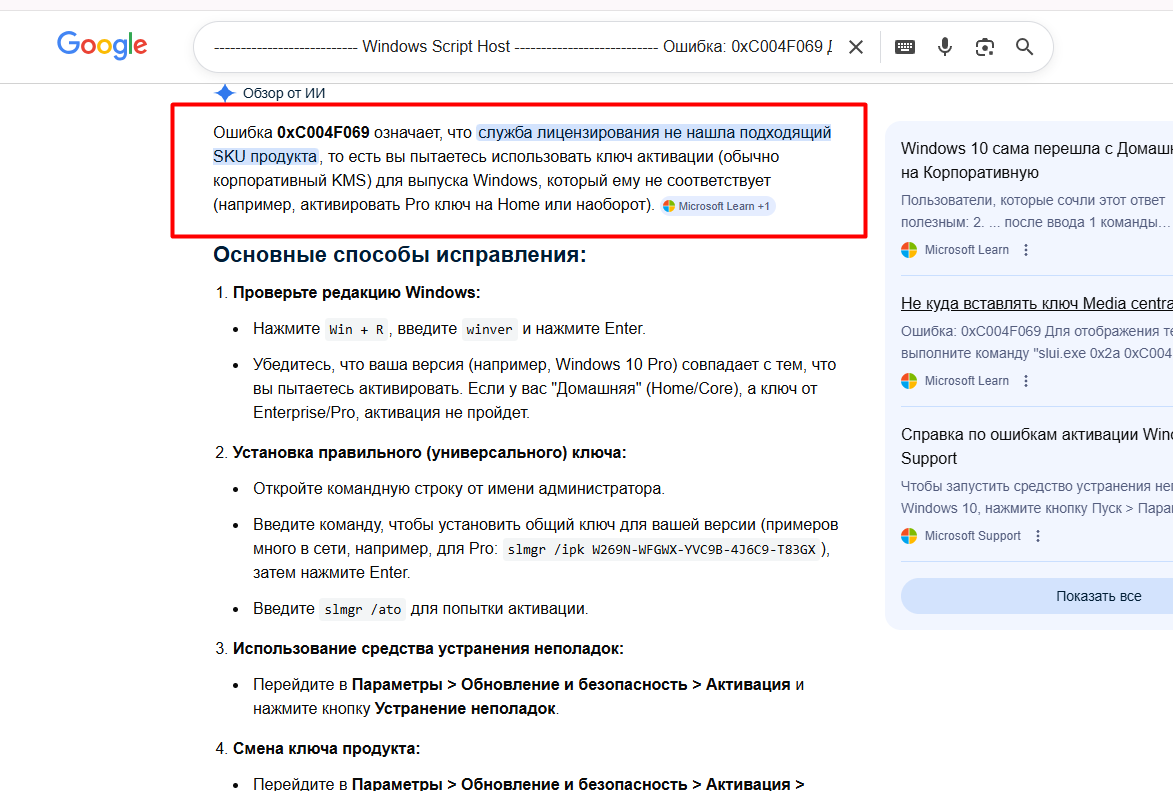Click the Google logo
The height and width of the screenshot is (791, 1173).
(x=102, y=45)
